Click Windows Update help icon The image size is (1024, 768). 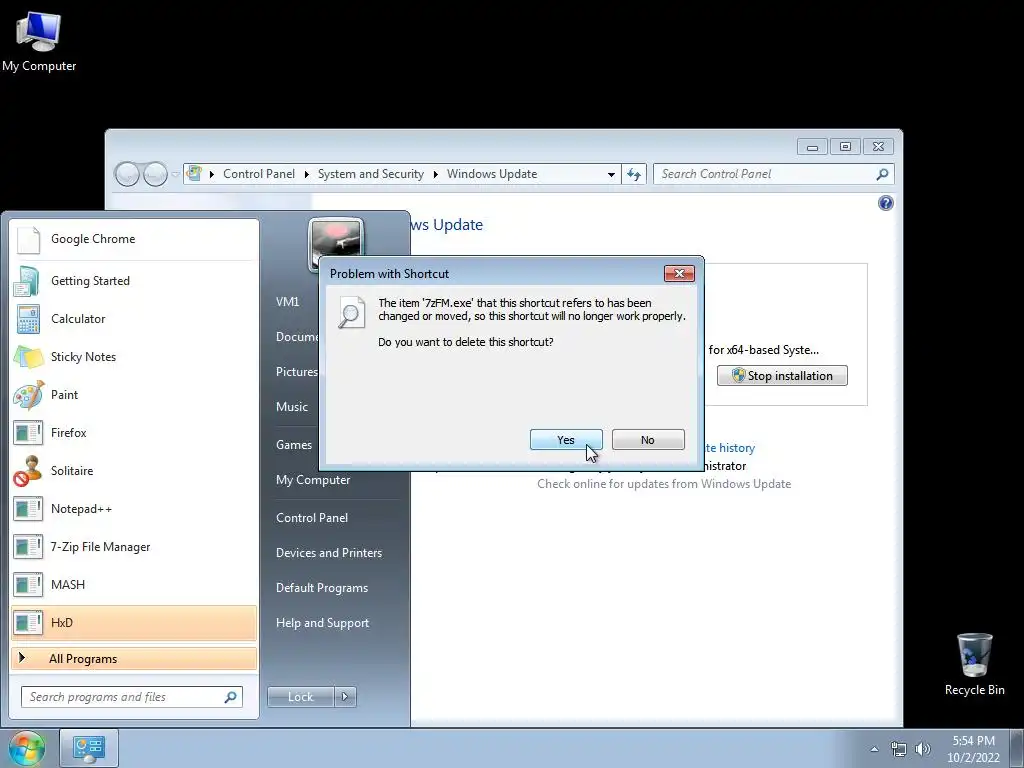886,203
